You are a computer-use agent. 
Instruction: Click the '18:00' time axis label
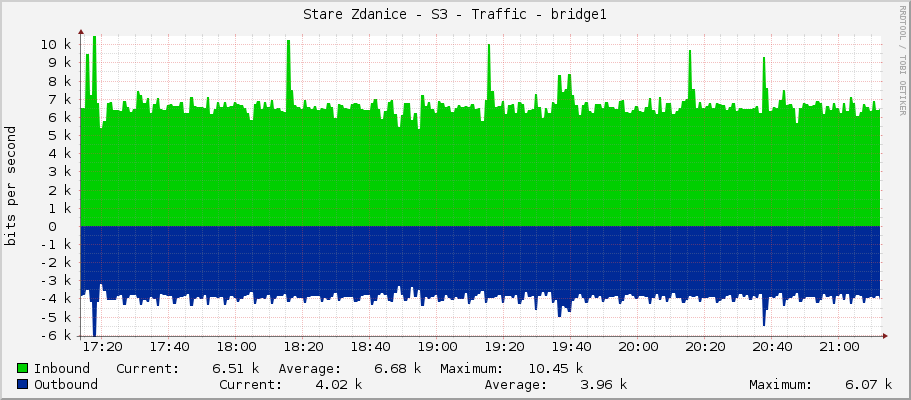point(236,347)
